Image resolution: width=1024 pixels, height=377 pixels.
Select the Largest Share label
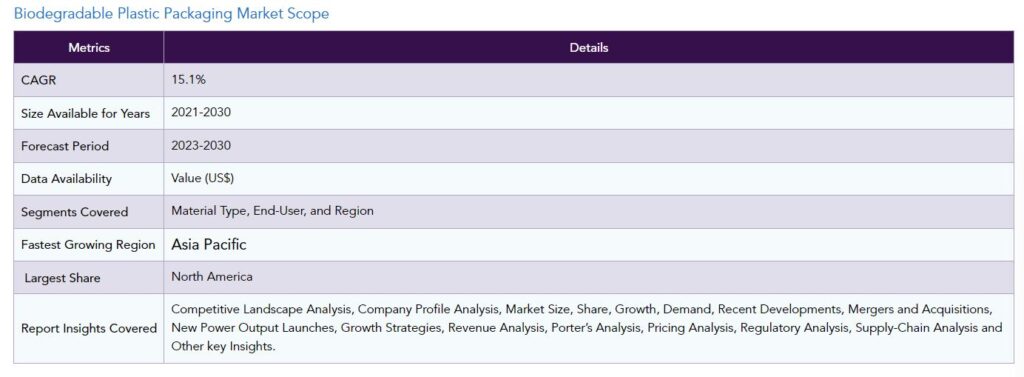point(63,278)
